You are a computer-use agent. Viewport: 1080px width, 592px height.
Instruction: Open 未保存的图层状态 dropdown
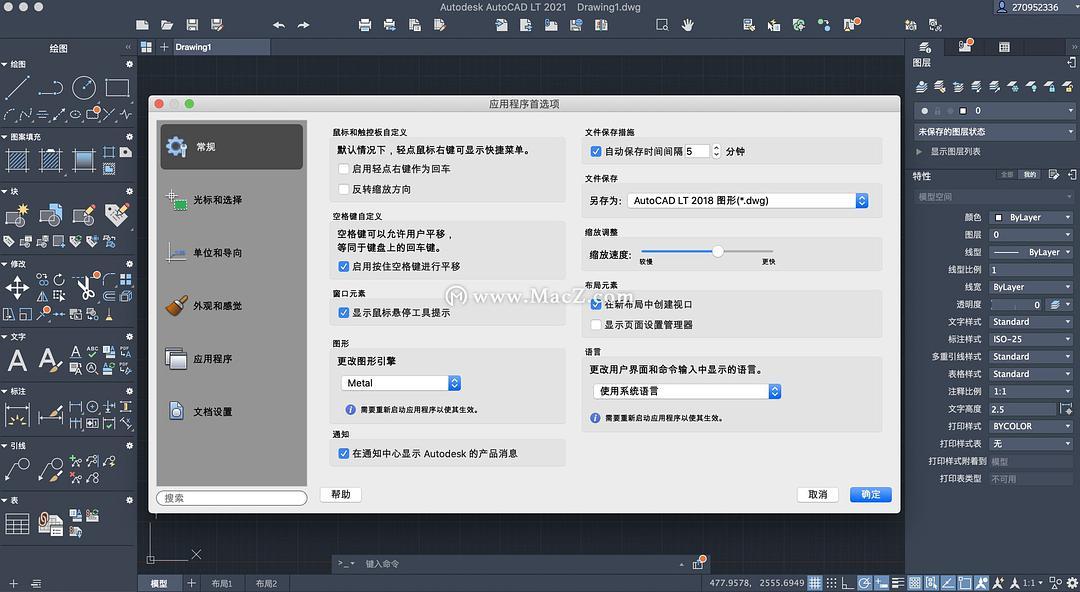(995, 131)
